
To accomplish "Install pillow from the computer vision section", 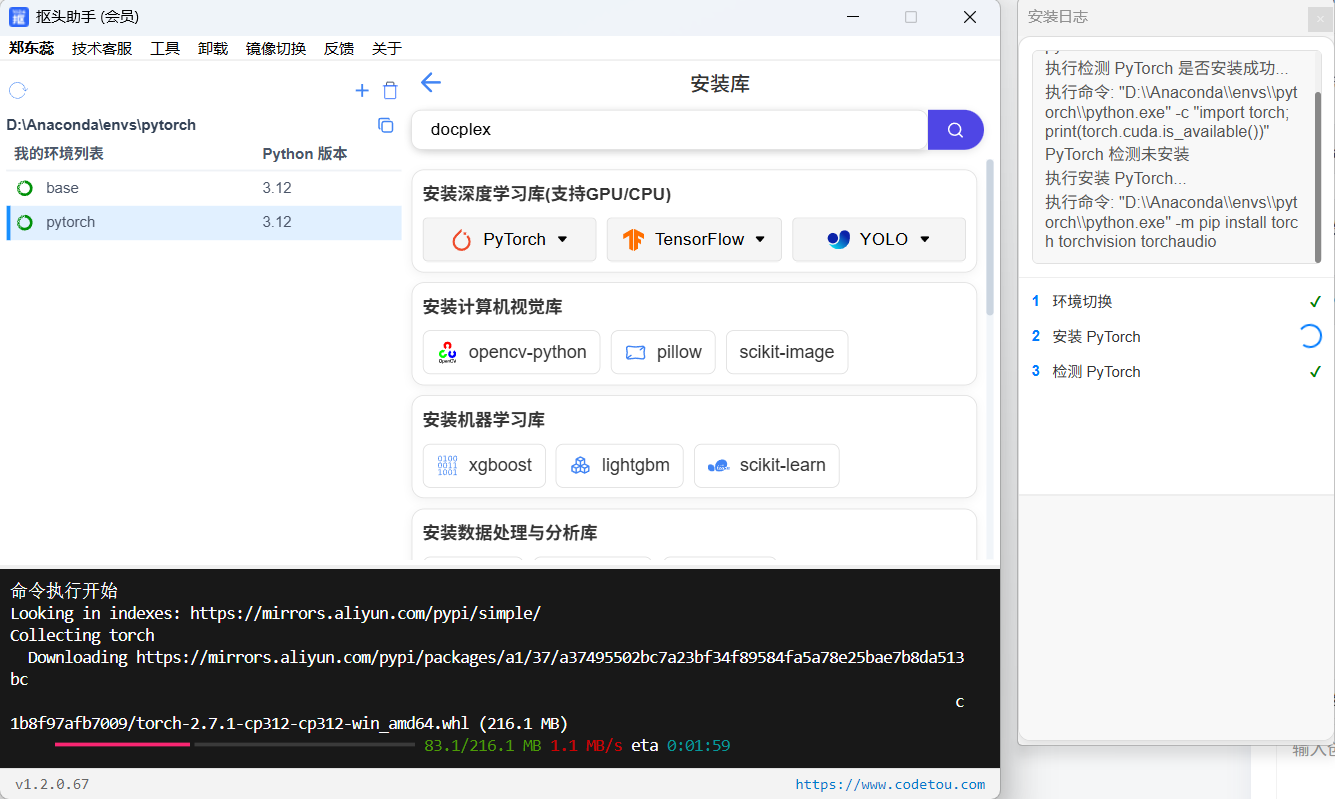I will coord(662,352).
